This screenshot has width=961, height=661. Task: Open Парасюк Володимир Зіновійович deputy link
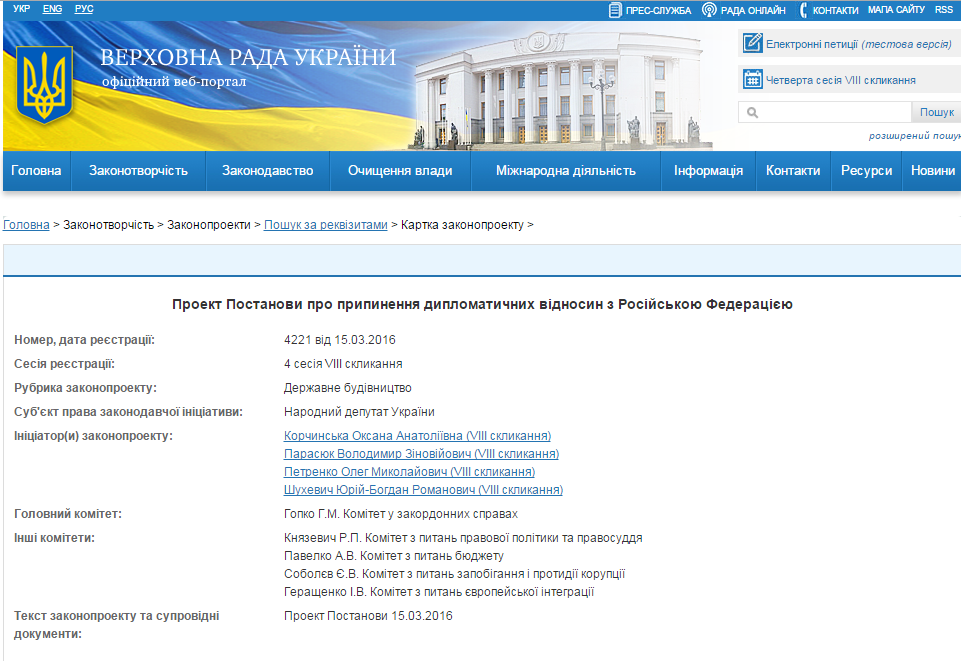421,454
